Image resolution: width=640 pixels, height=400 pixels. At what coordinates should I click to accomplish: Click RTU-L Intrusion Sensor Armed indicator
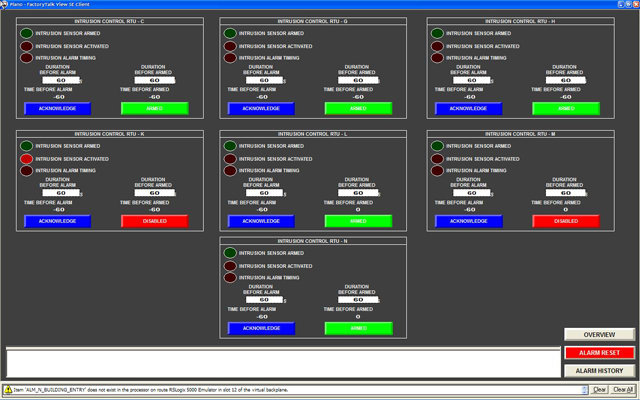point(231,146)
